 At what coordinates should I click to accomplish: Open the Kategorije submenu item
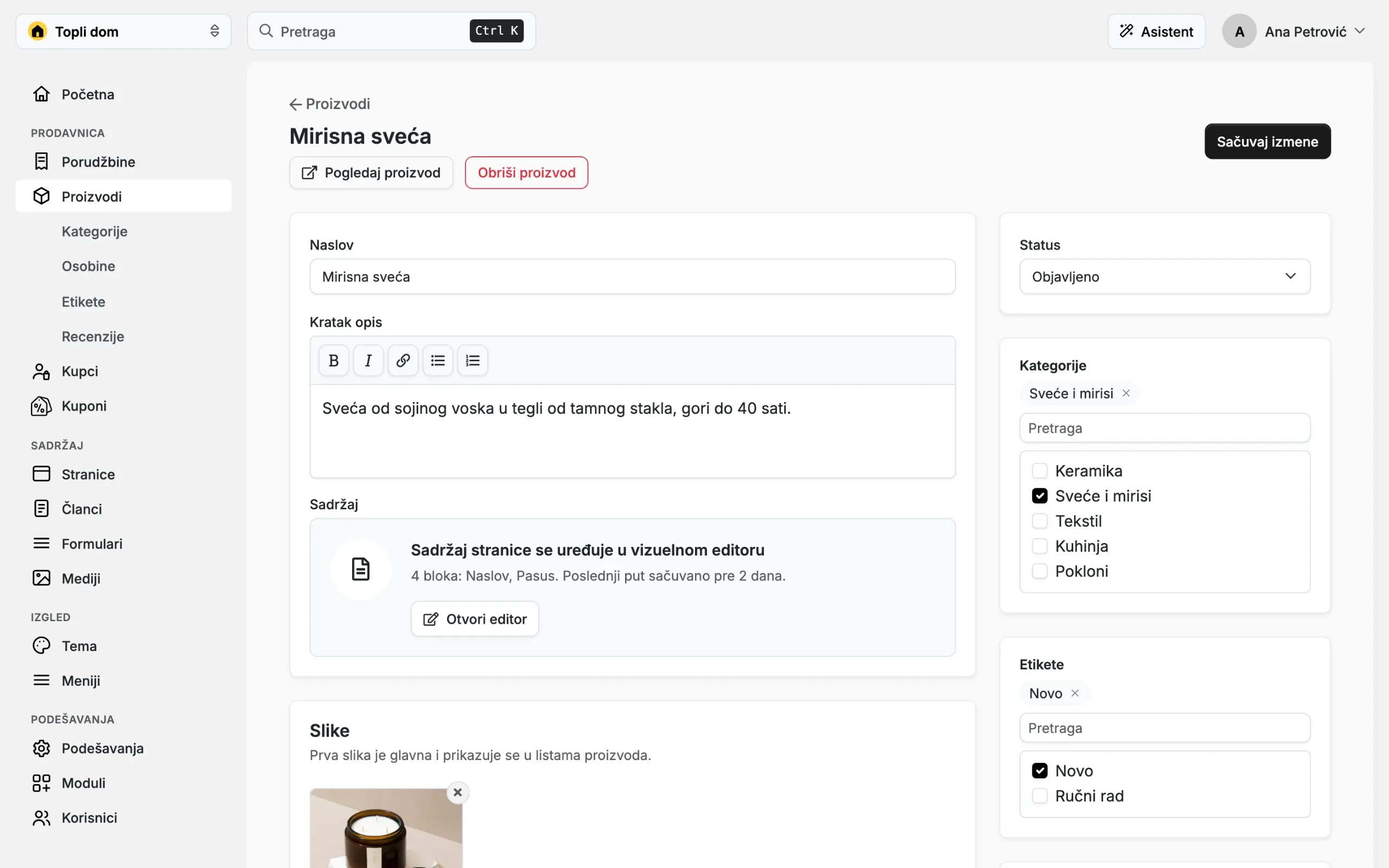(95, 231)
